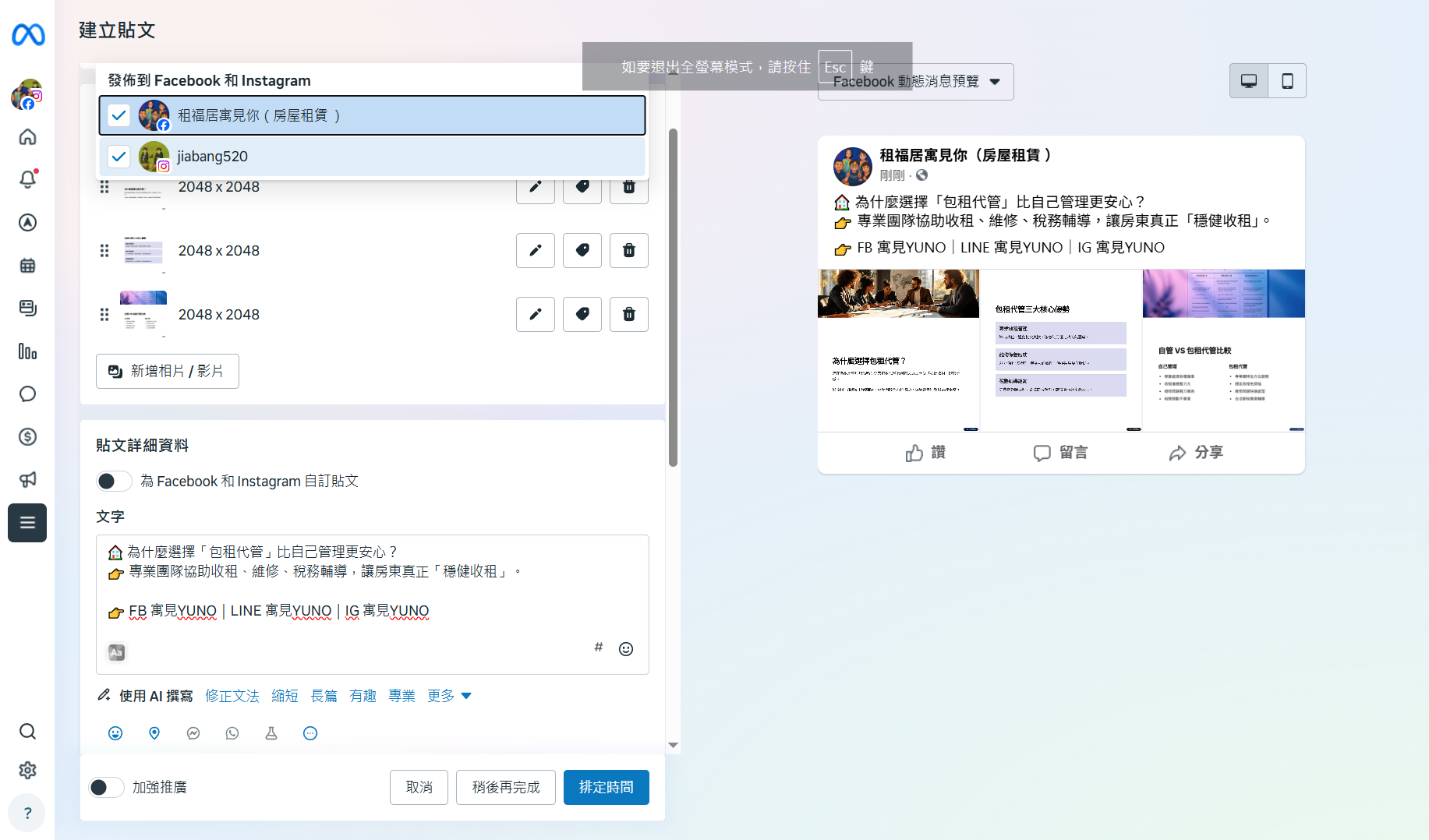The height and width of the screenshot is (840, 1429).
Task: Switch to desktop preview view
Action: 1249,81
